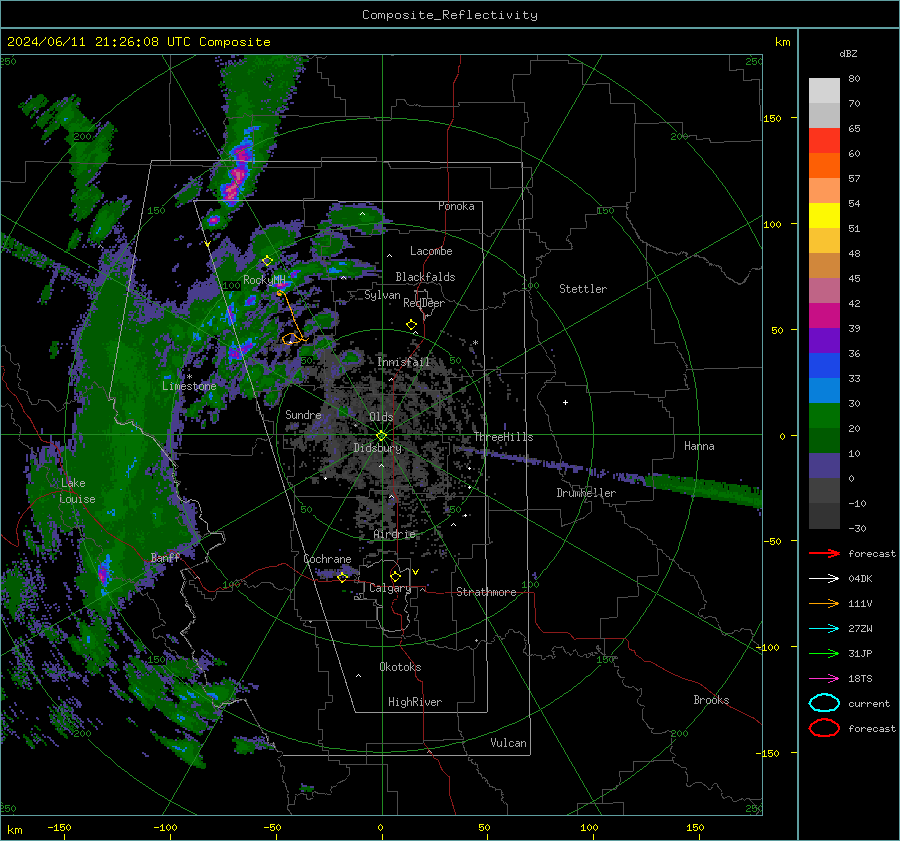Click the Blackfalds label

[425, 277]
